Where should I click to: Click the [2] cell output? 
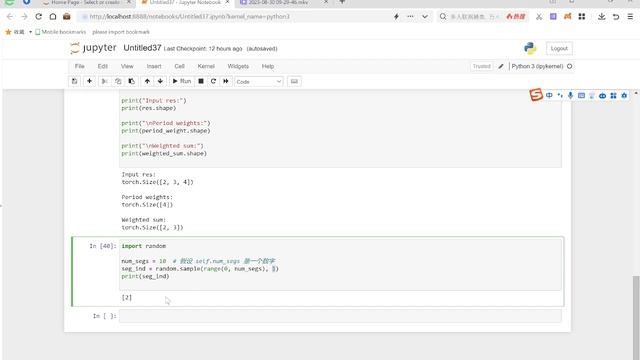127,298
